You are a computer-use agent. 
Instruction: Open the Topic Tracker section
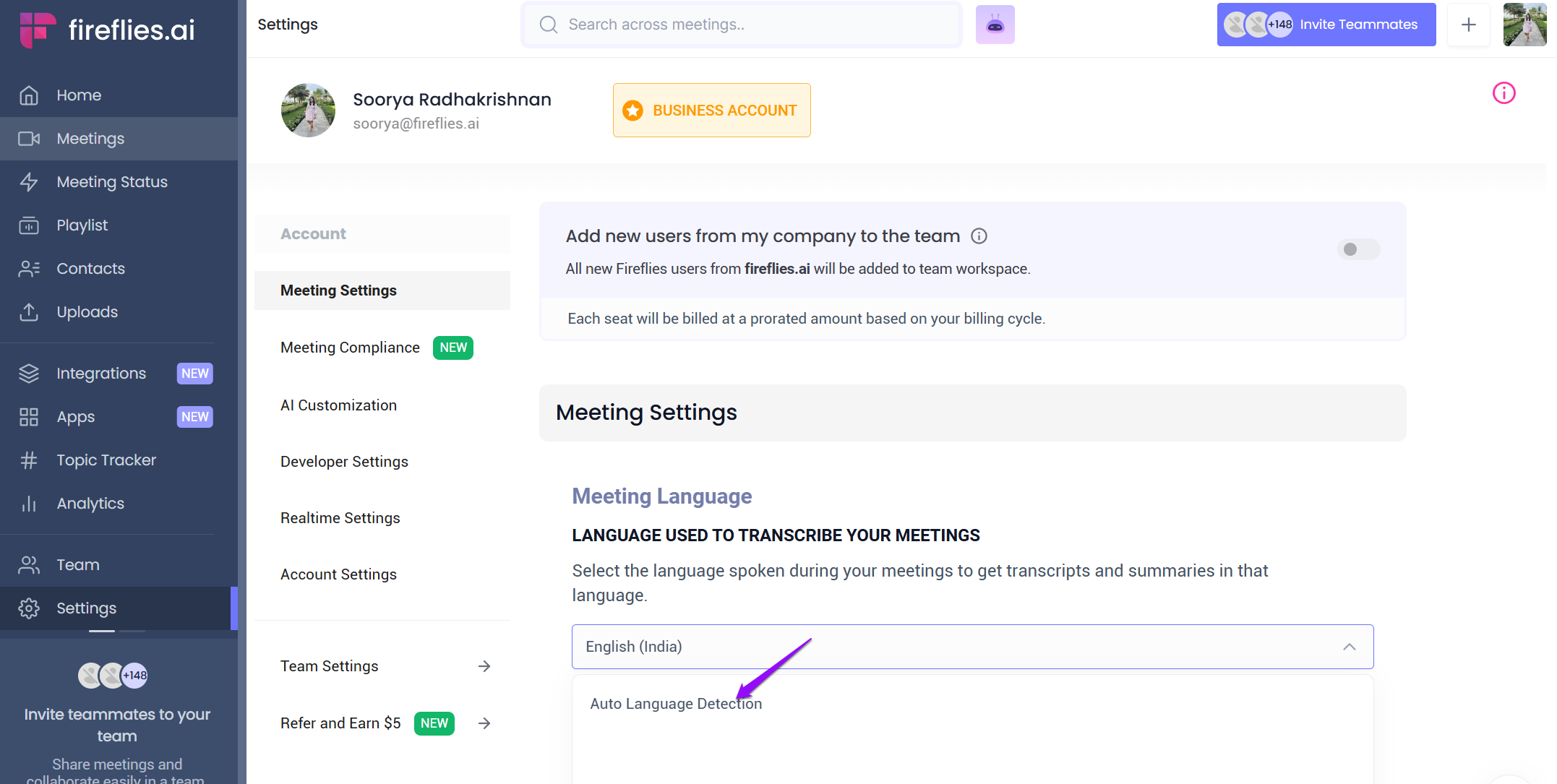[106, 459]
